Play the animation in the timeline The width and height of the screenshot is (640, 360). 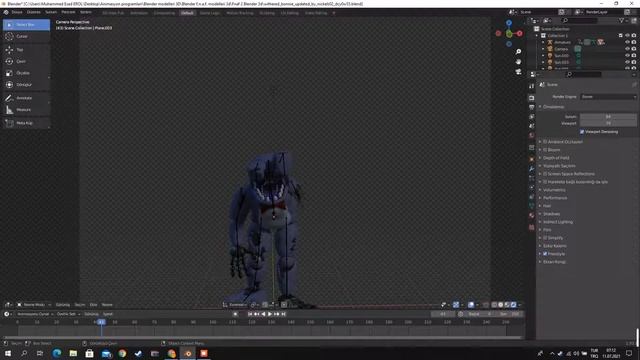[x=270, y=314]
